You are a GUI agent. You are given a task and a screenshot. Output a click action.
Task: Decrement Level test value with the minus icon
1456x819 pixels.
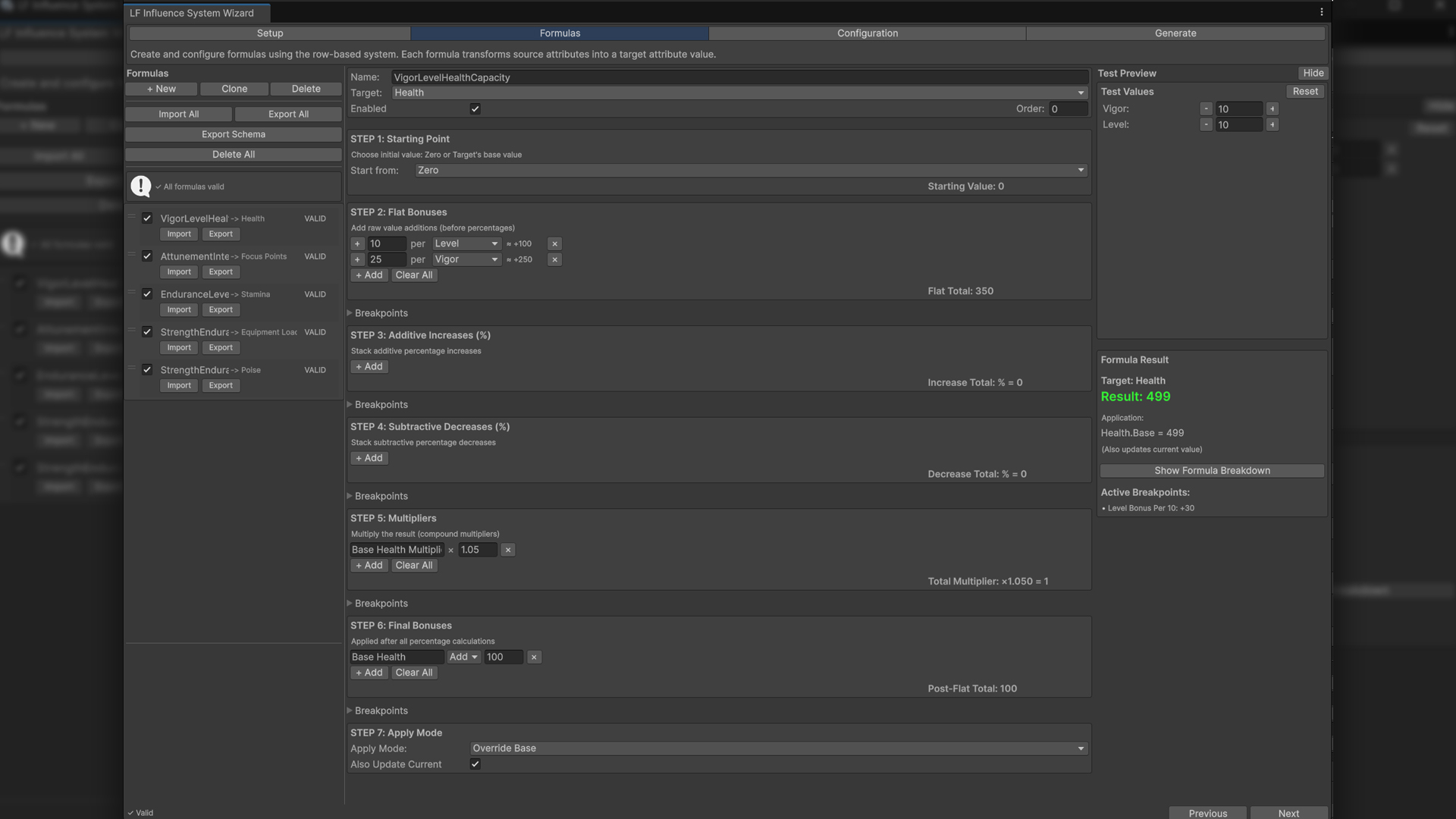1207,124
